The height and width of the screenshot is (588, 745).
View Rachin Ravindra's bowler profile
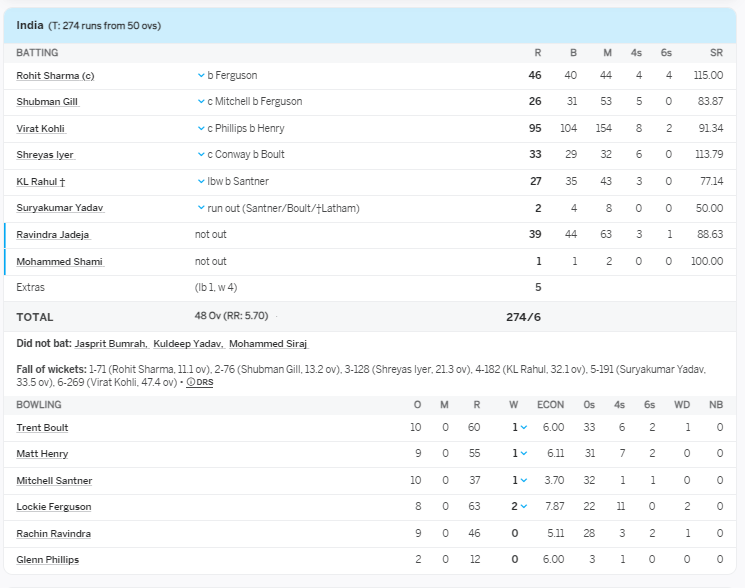pos(53,534)
